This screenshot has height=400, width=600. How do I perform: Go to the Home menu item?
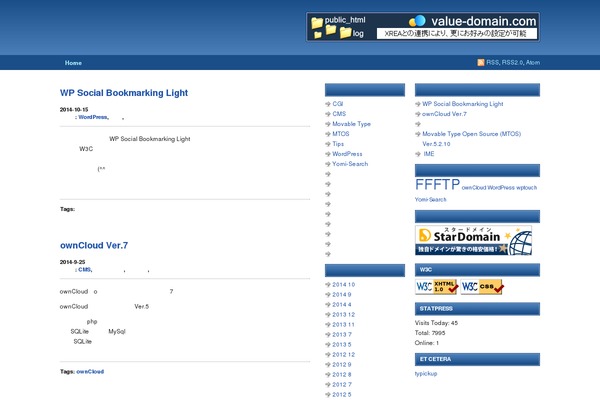click(x=73, y=63)
